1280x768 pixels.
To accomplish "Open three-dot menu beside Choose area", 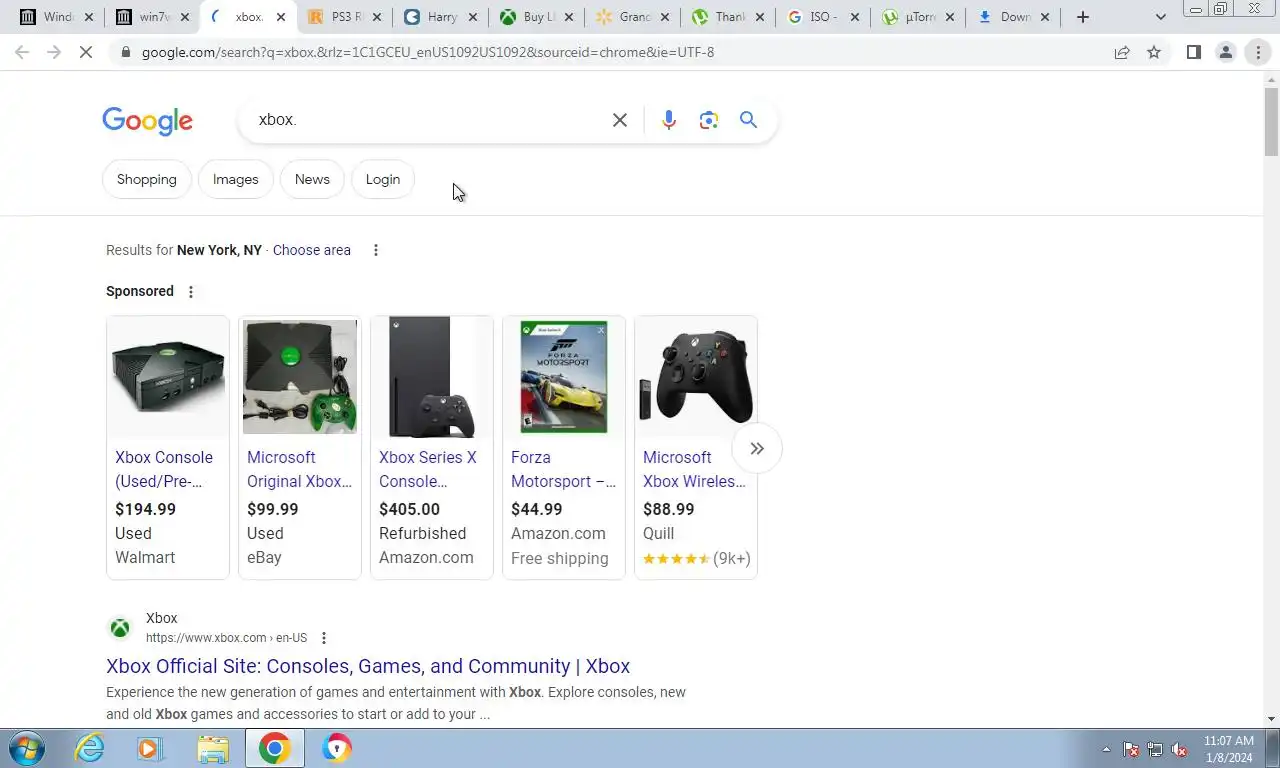I will coord(376,250).
